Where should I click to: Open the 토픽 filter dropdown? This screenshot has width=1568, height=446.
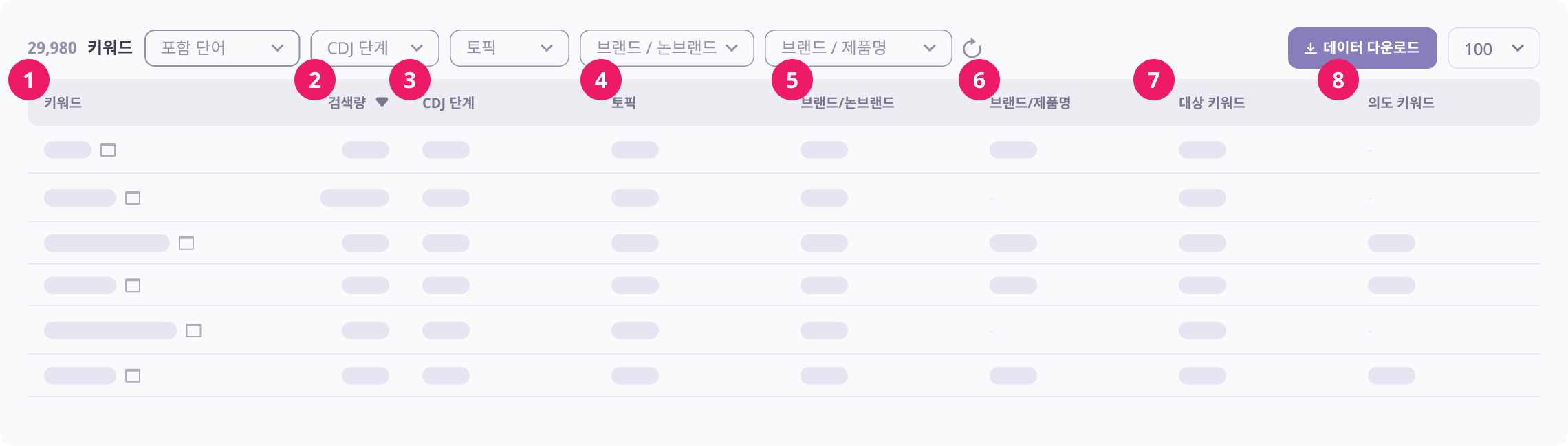[x=509, y=48]
